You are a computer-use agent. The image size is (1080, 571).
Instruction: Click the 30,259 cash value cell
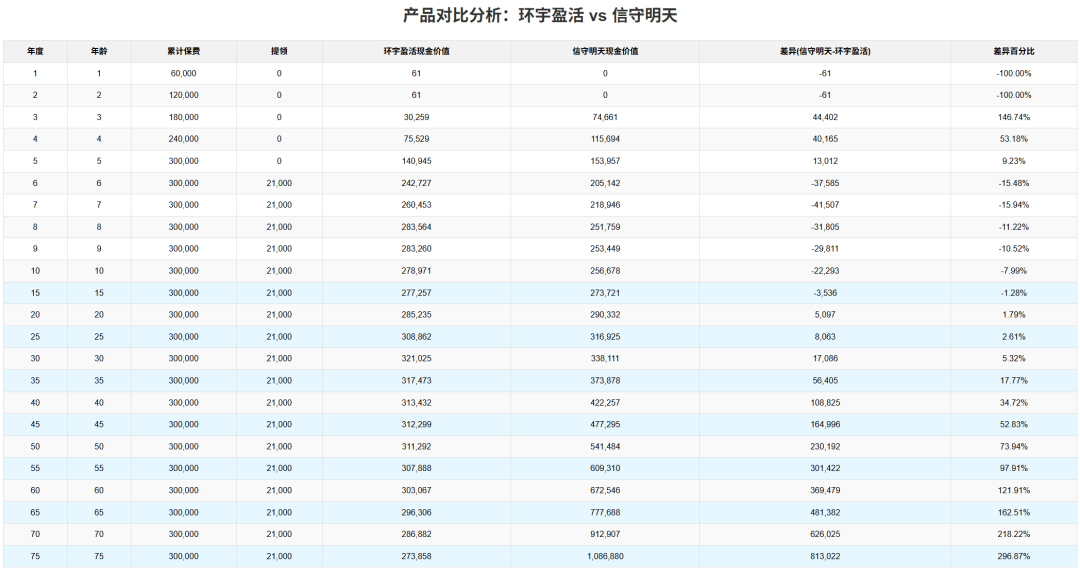[416, 117]
